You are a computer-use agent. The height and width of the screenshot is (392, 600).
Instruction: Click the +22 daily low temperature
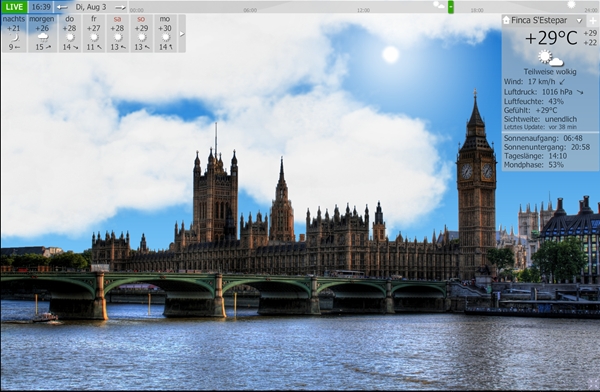(x=590, y=42)
